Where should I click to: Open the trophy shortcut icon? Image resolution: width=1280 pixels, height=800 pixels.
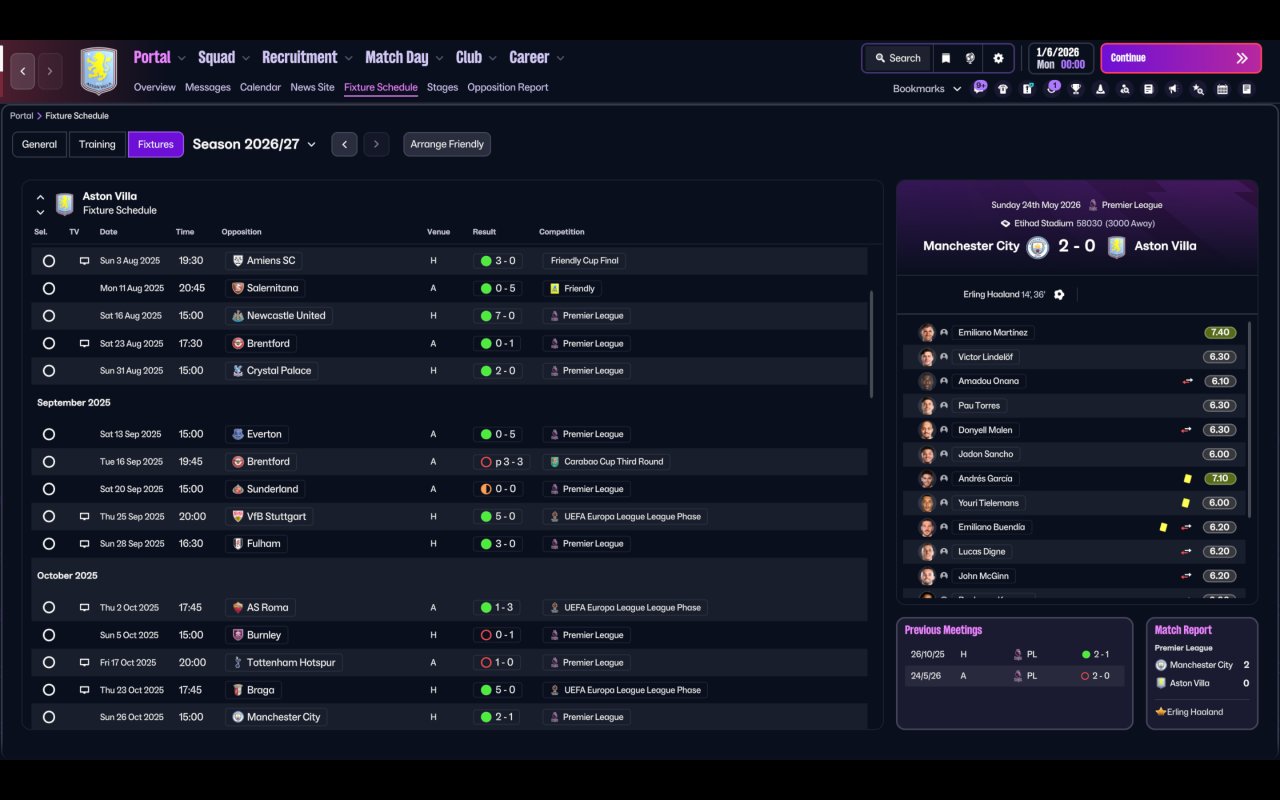click(1076, 89)
